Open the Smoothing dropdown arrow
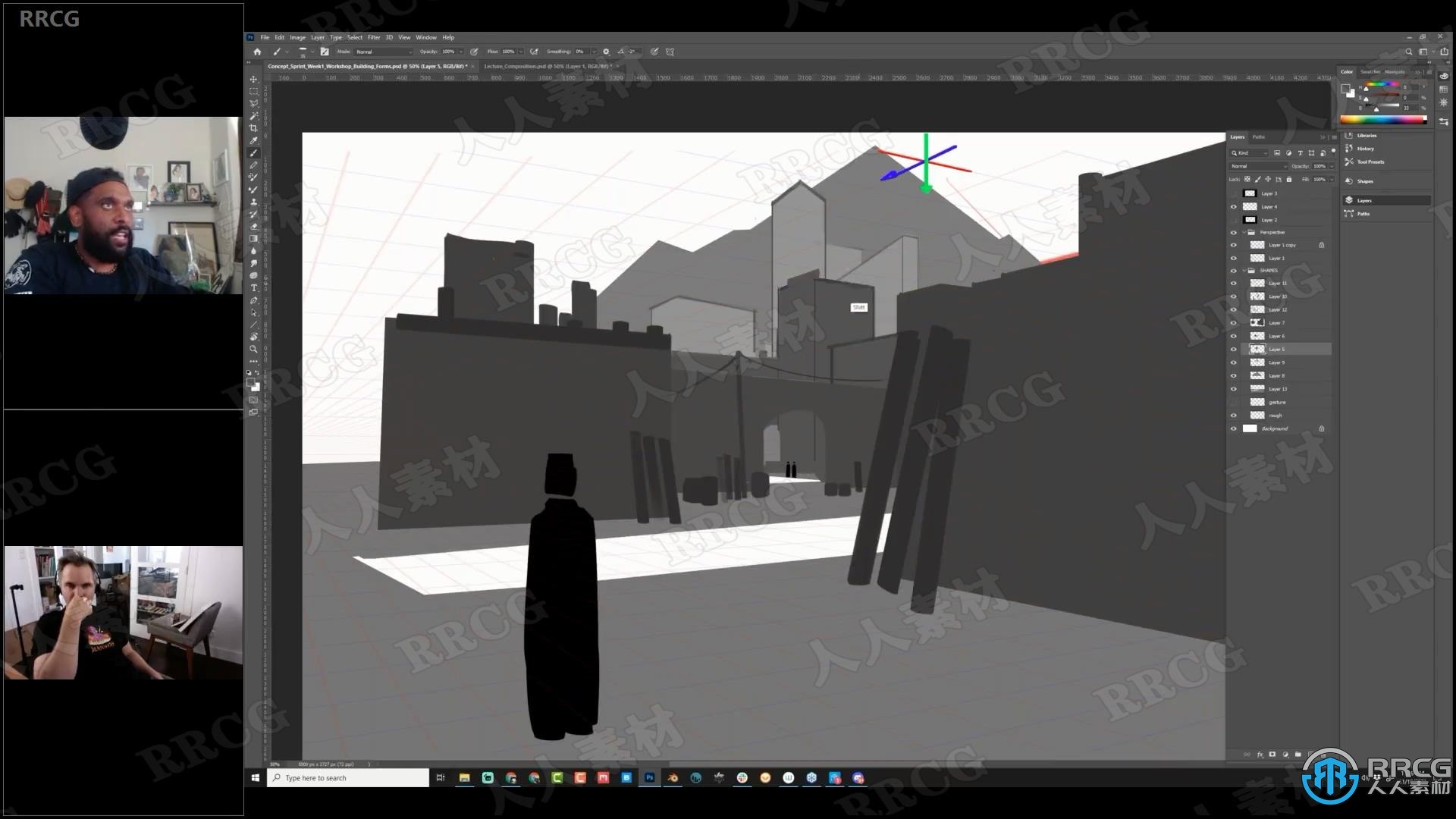1456x819 pixels. point(593,52)
